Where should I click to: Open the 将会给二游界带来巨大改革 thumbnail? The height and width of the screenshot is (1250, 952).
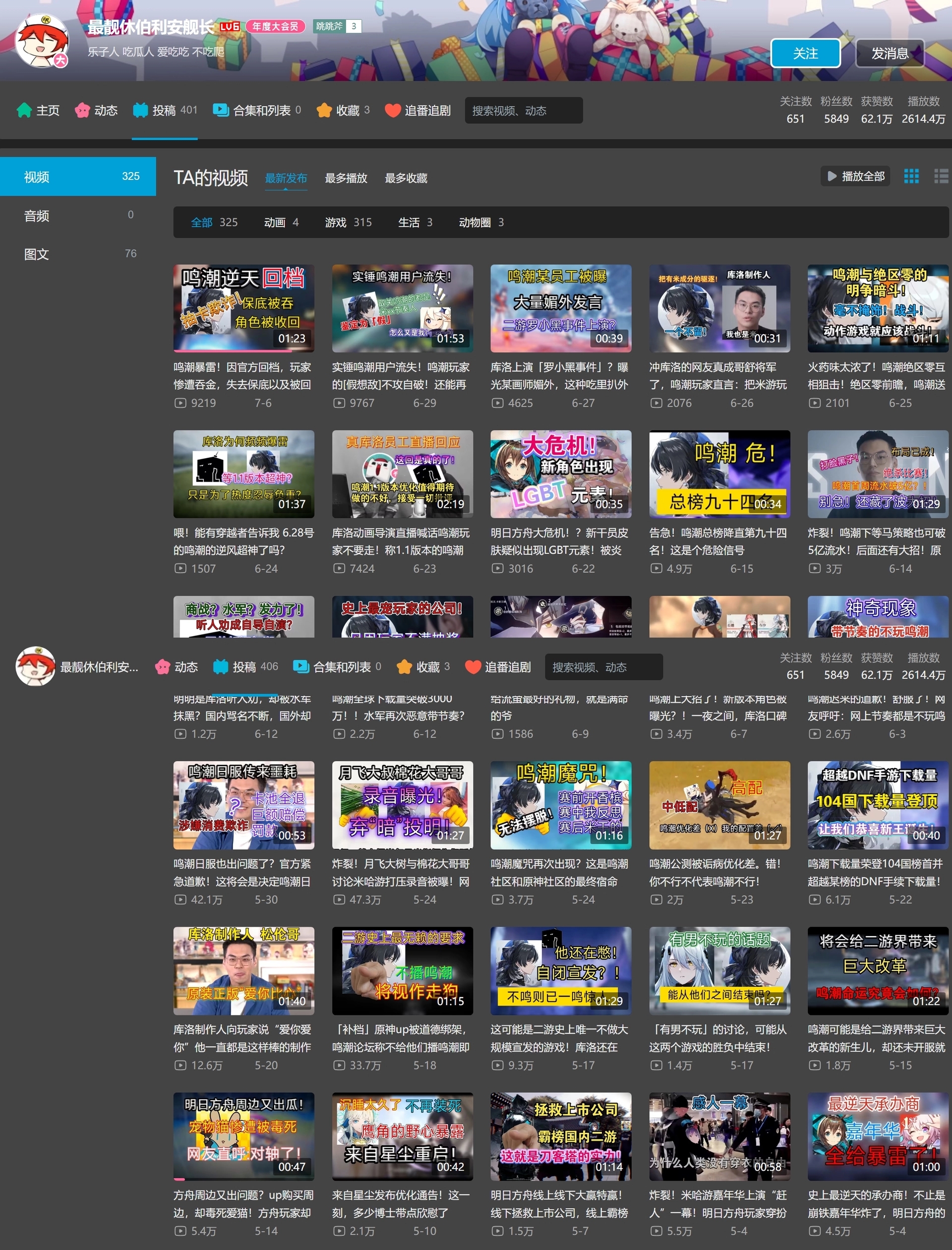pyautogui.click(x=878, y=971)
